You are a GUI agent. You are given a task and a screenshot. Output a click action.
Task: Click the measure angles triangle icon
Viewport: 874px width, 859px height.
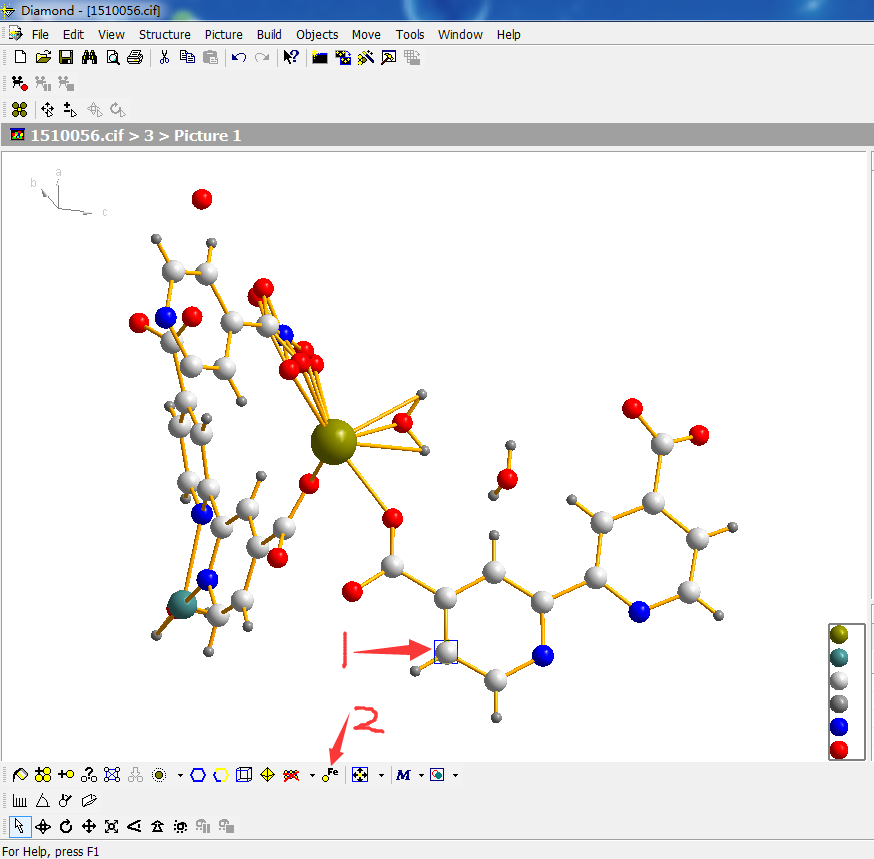point(42,800)
